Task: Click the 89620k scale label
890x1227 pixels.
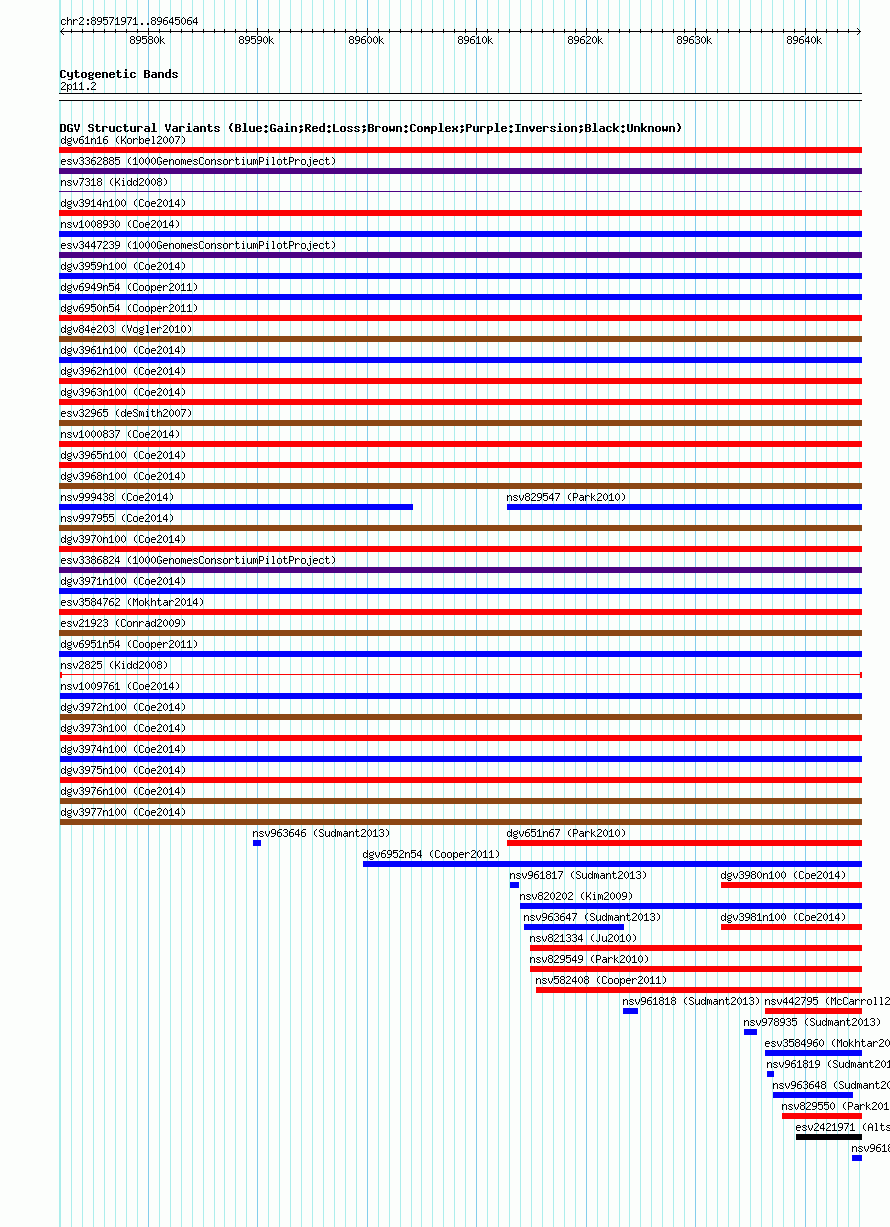Action: pos(585,40)
